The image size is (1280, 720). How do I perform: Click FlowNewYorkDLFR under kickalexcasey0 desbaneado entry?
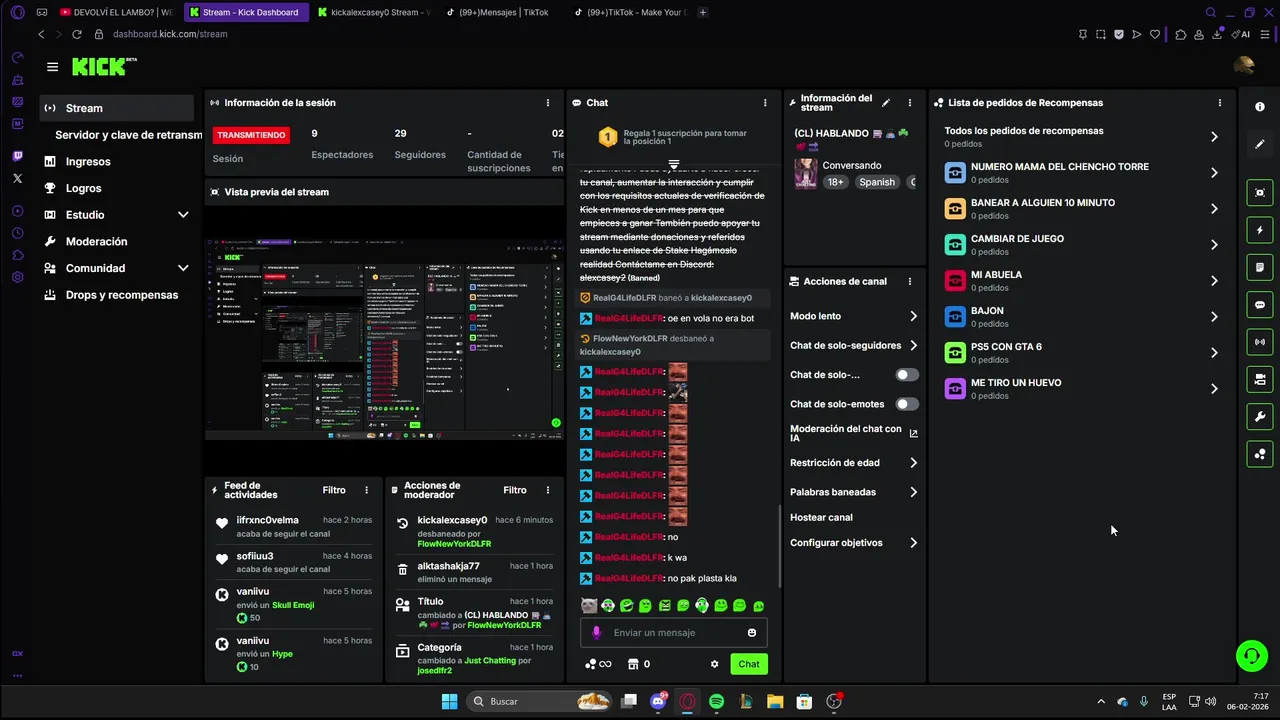(x=454, y=544)
